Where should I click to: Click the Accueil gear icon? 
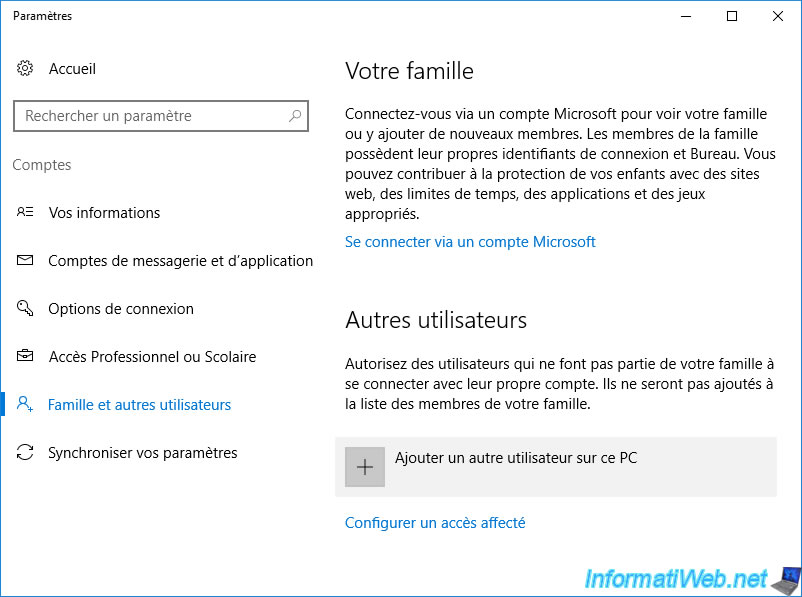[x=25, y=68]
